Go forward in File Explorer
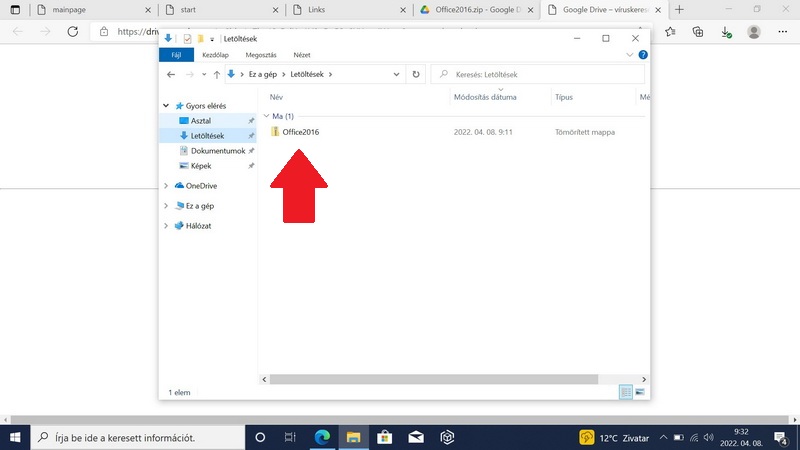Viewport: 800px width, 450px height. pyautogui.click(x=190, y=74)
